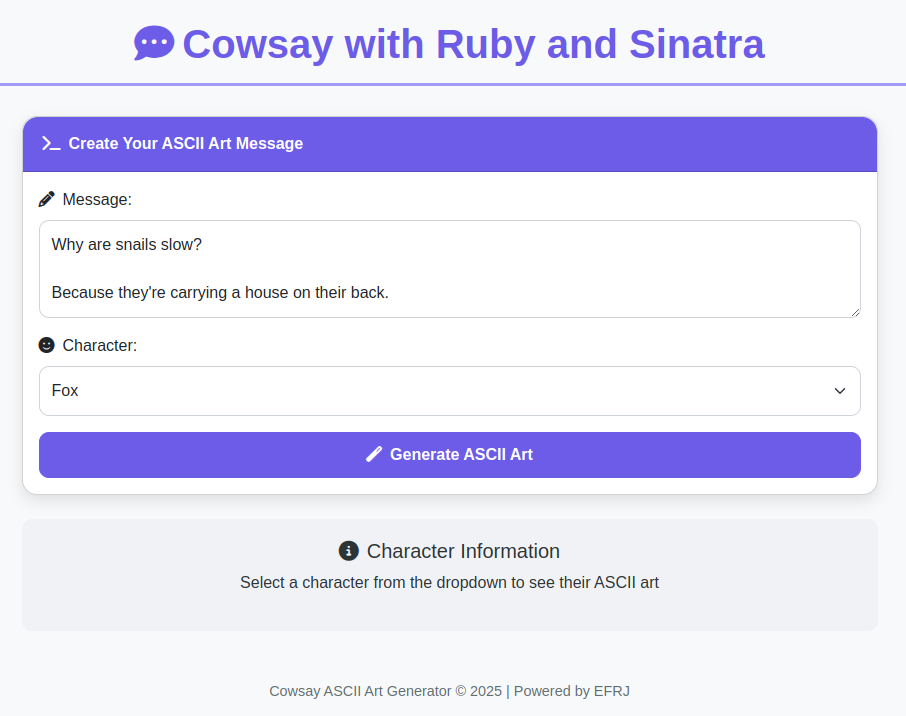Click the 'Create Your ASCII Art Message' header text
906x716 pixels.
pos(185,143)
